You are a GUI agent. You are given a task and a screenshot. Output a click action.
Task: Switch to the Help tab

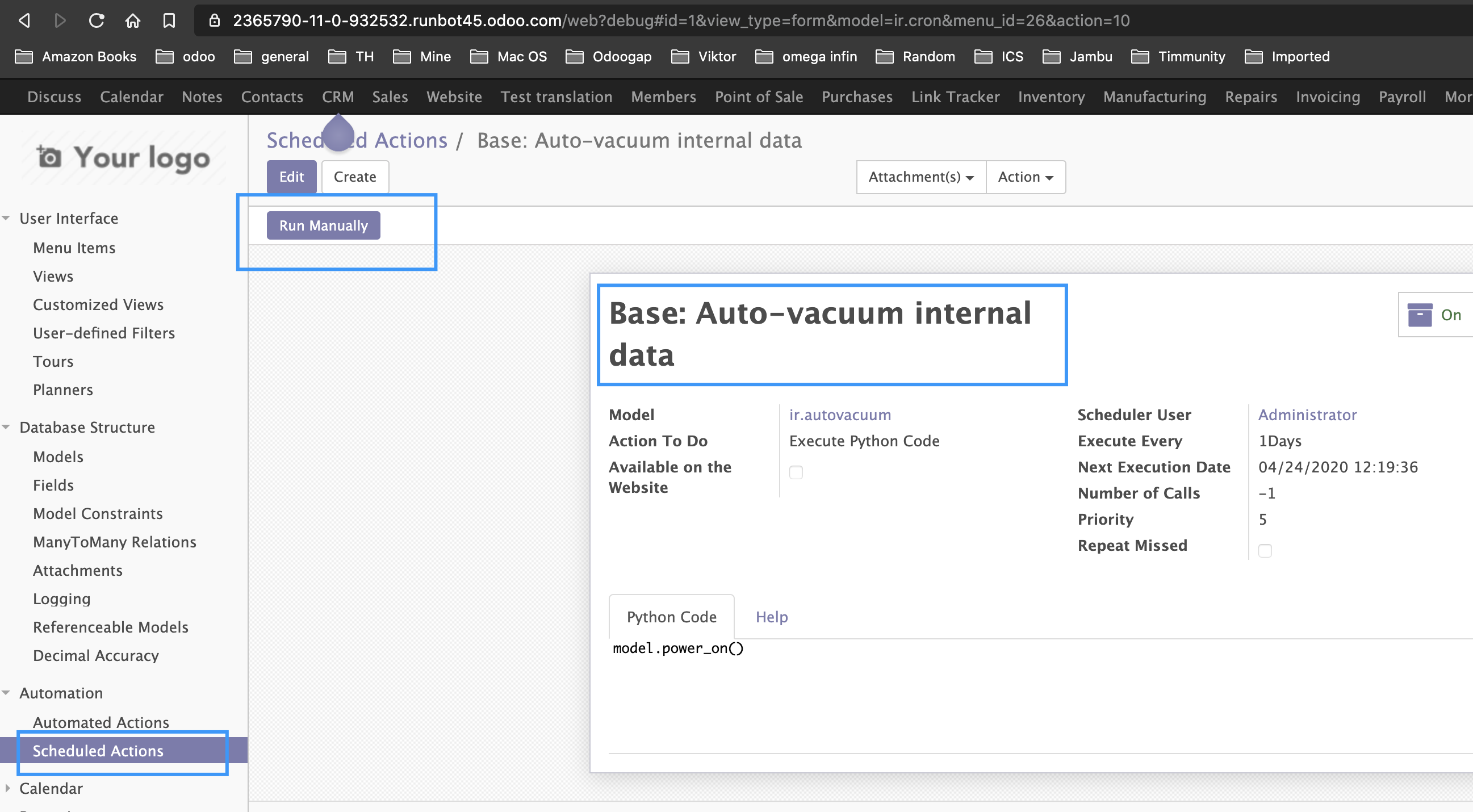[771, 617]
